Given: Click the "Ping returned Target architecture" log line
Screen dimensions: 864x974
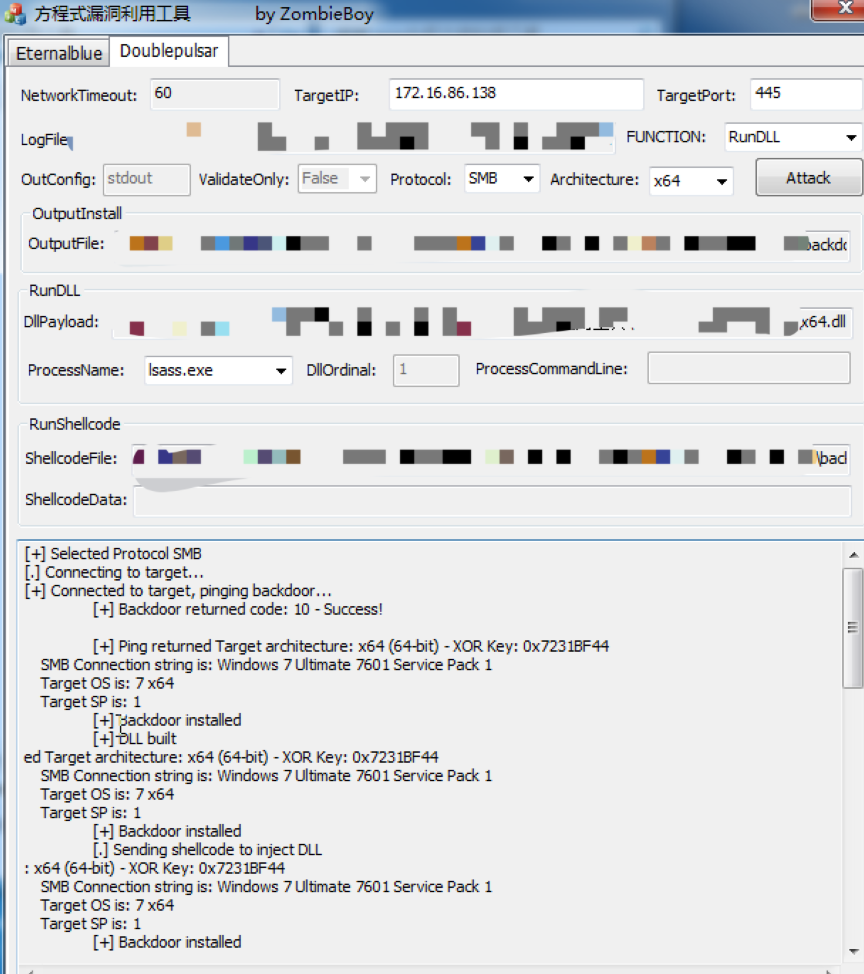Looking at the screenshot, I should [x=351, y=646].
